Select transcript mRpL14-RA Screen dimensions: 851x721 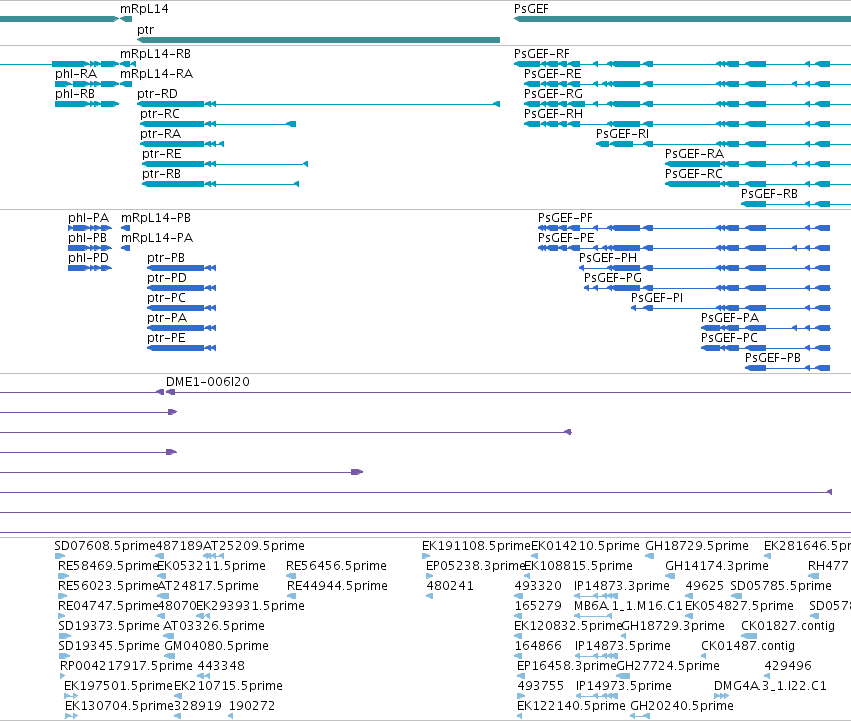tap(126, 84)
